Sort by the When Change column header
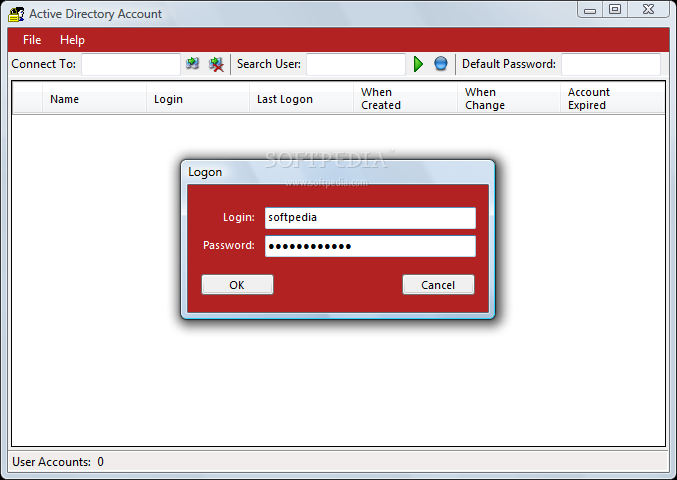677x480 pixels. 509,99
